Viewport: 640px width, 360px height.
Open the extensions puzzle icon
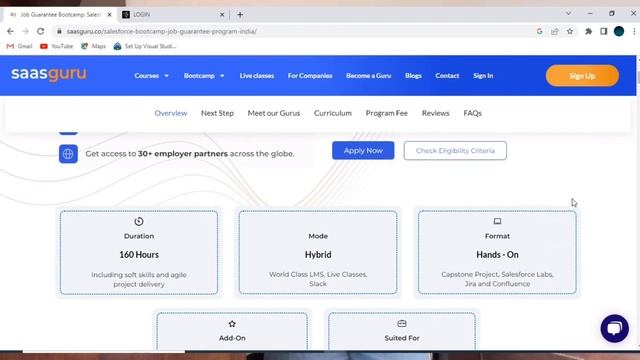[x=589, y=31]
